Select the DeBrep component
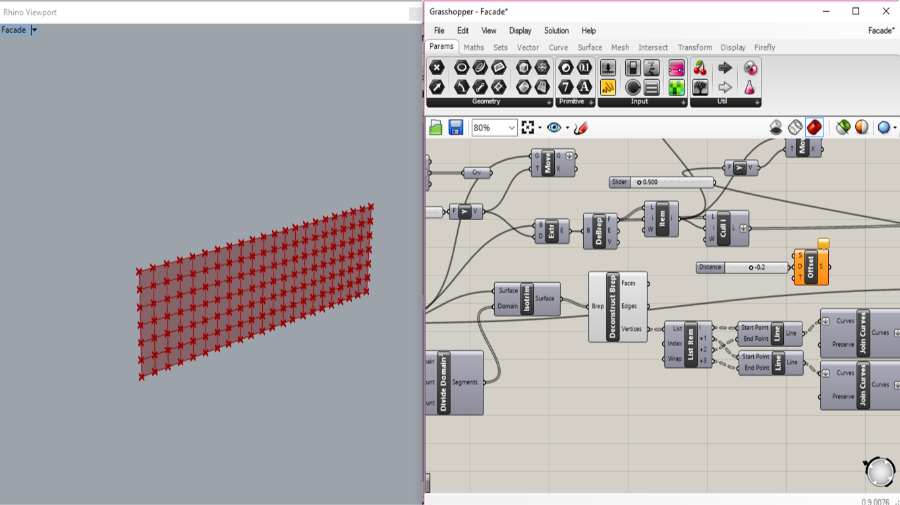This screenshot has height=505, width=900. pyautogui.click(x=600, y=231)
